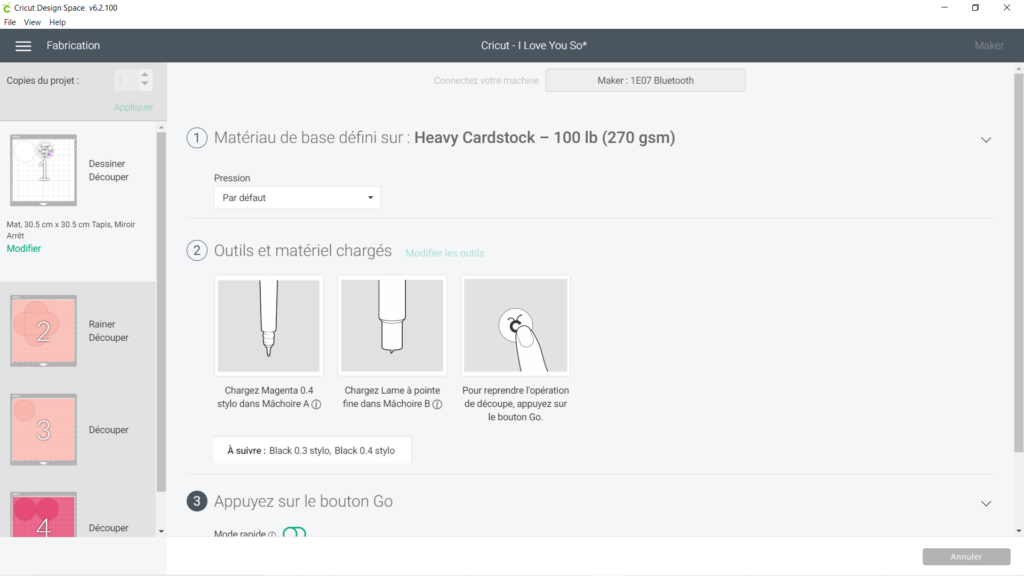Click the step 2 number circle
This screenshot has height=576, width=1024.
coord(197,251)
